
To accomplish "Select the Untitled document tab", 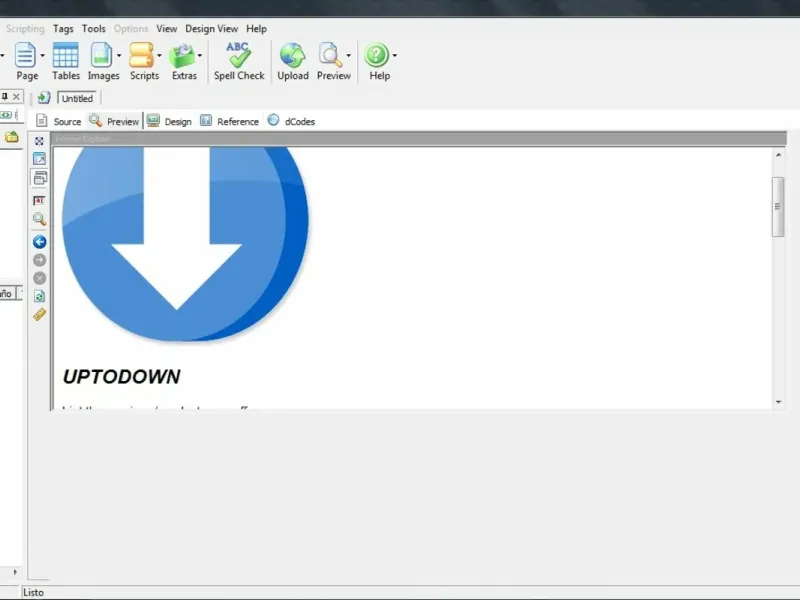I will [x=77, y=98].
